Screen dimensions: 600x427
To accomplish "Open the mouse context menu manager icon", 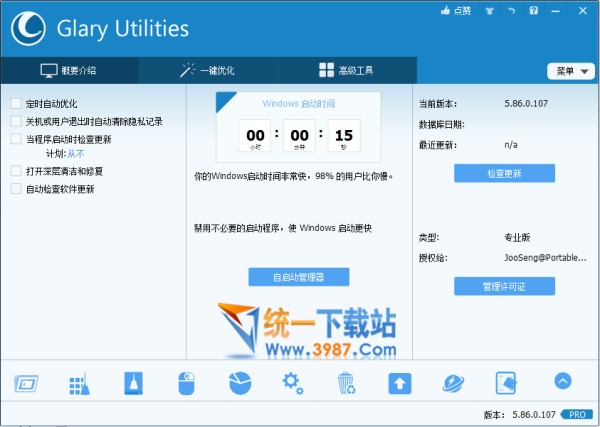I will (x=187, y=383).
